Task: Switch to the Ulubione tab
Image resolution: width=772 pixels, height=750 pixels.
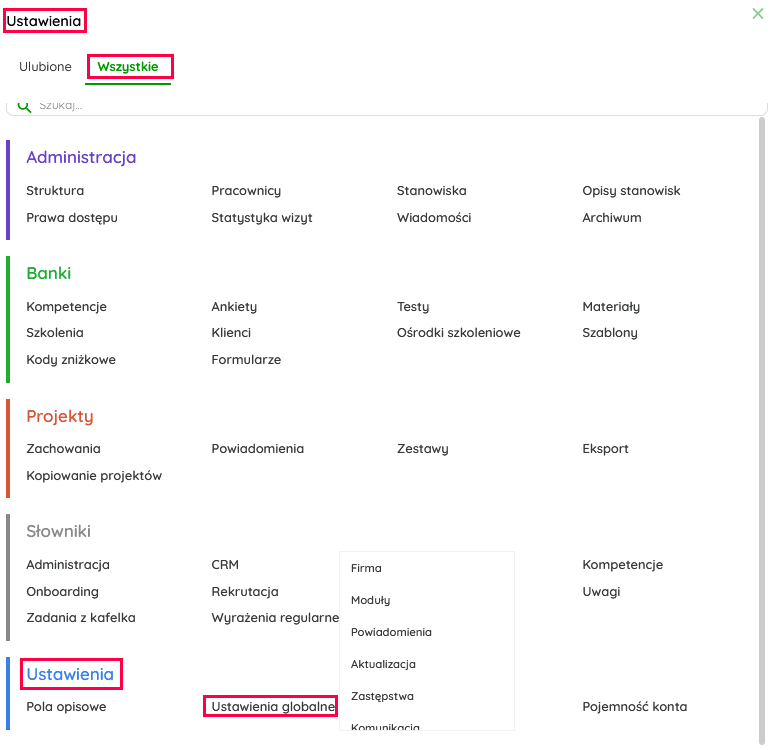Action: click(45, 67)
